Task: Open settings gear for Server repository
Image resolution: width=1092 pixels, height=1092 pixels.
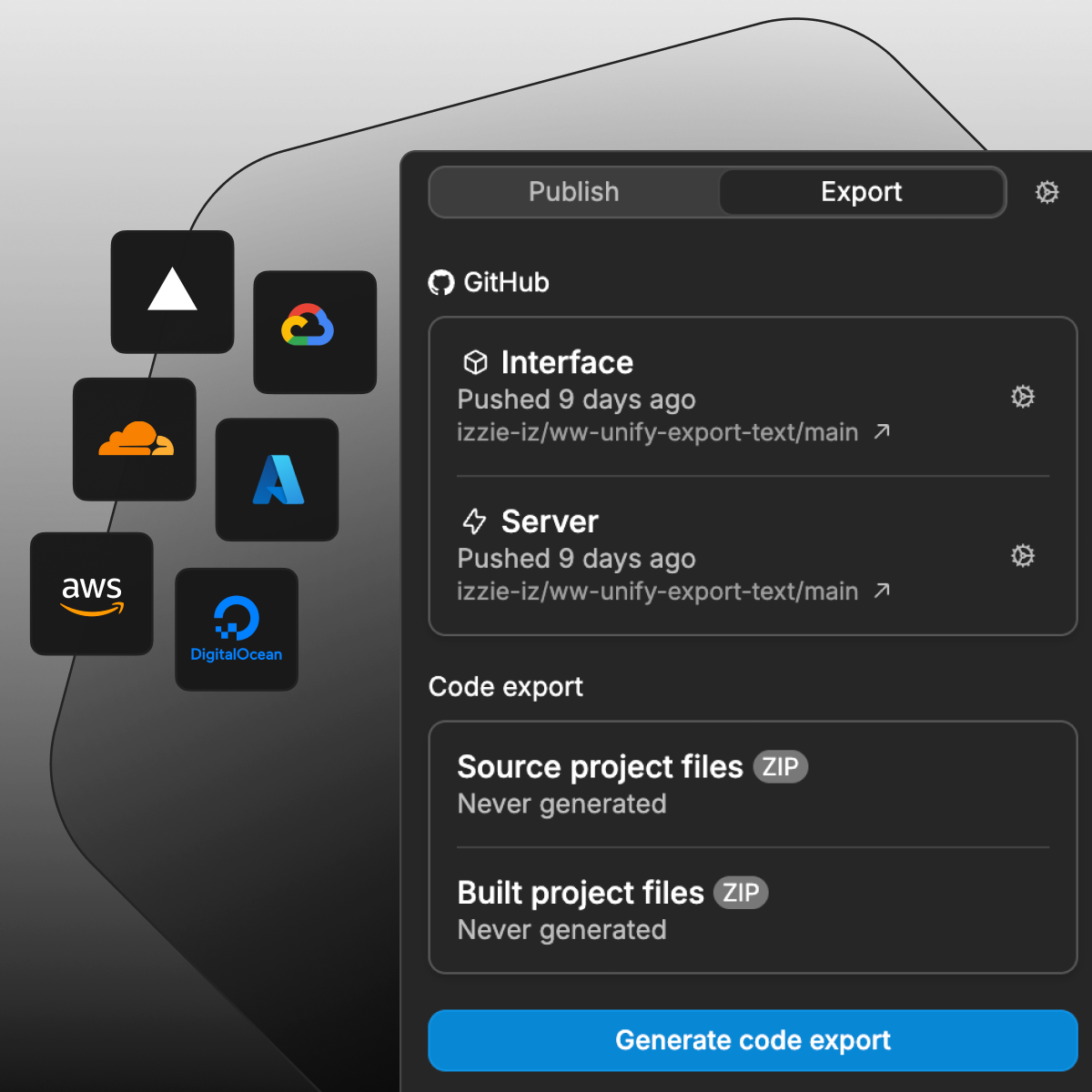Action: pos(1023,556)
